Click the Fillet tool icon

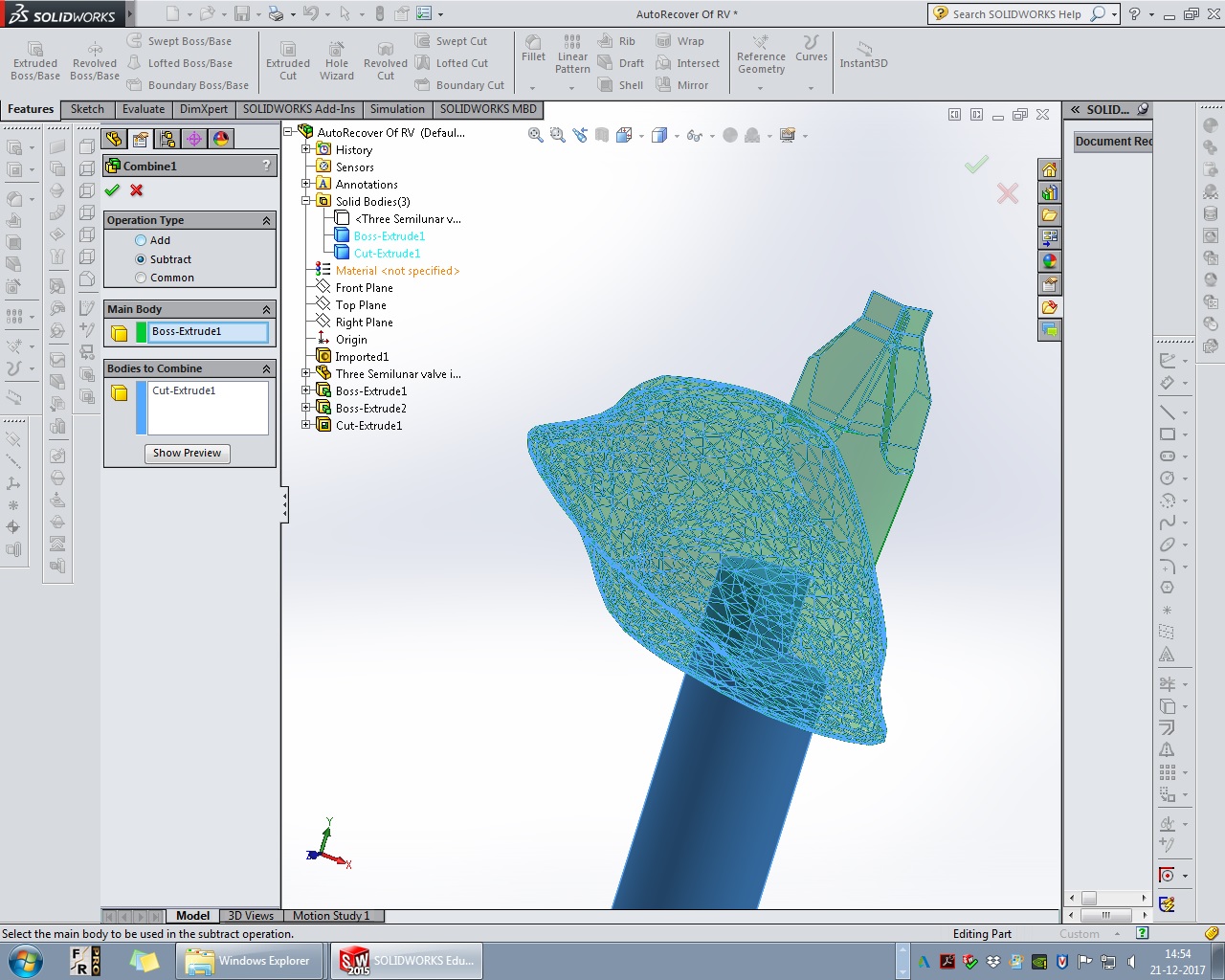tap(533, 43)
